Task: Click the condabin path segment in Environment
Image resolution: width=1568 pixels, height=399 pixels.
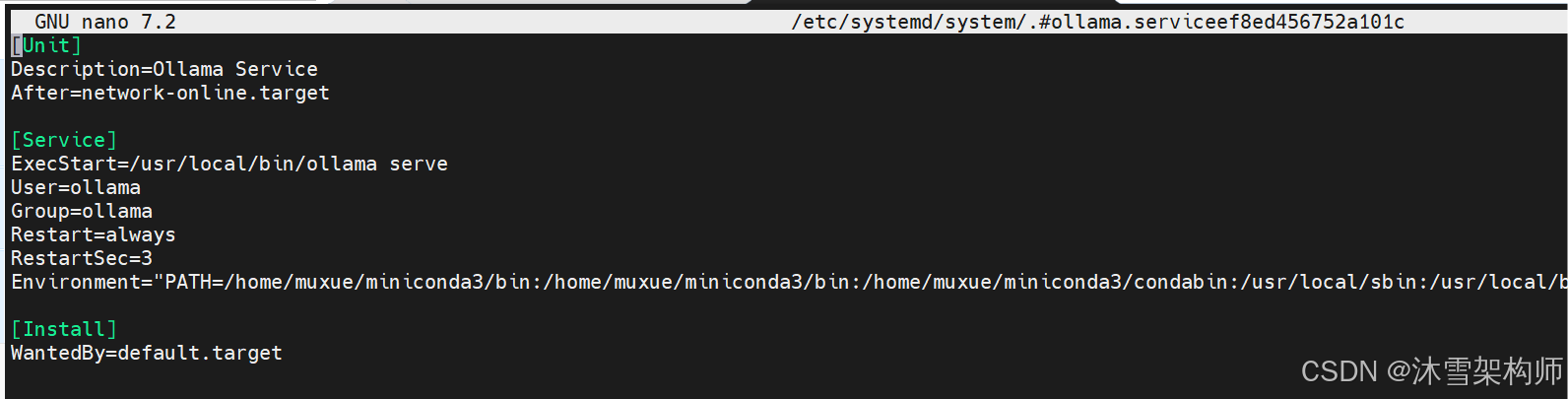Action: point(1181,282)
